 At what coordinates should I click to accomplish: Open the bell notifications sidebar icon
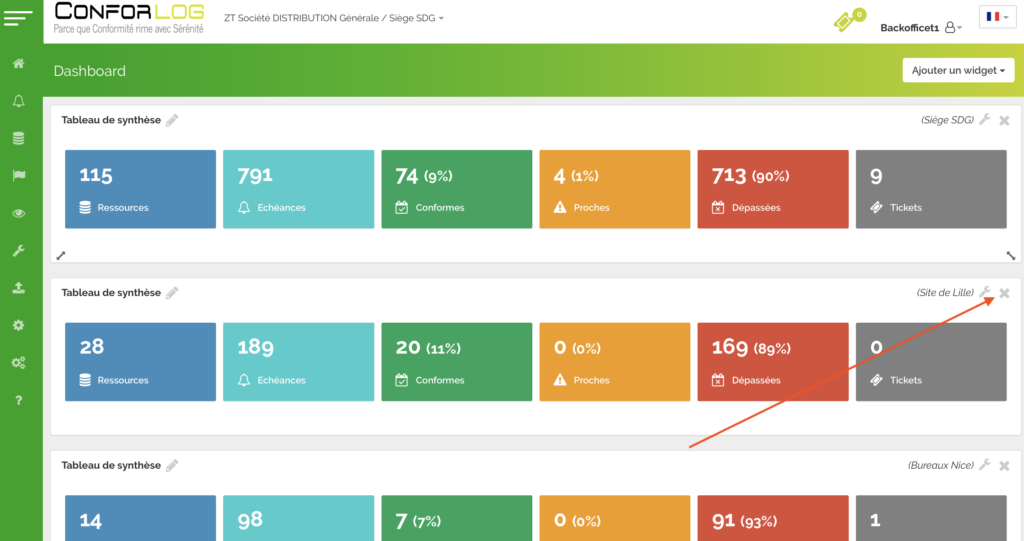pos(18,101)
